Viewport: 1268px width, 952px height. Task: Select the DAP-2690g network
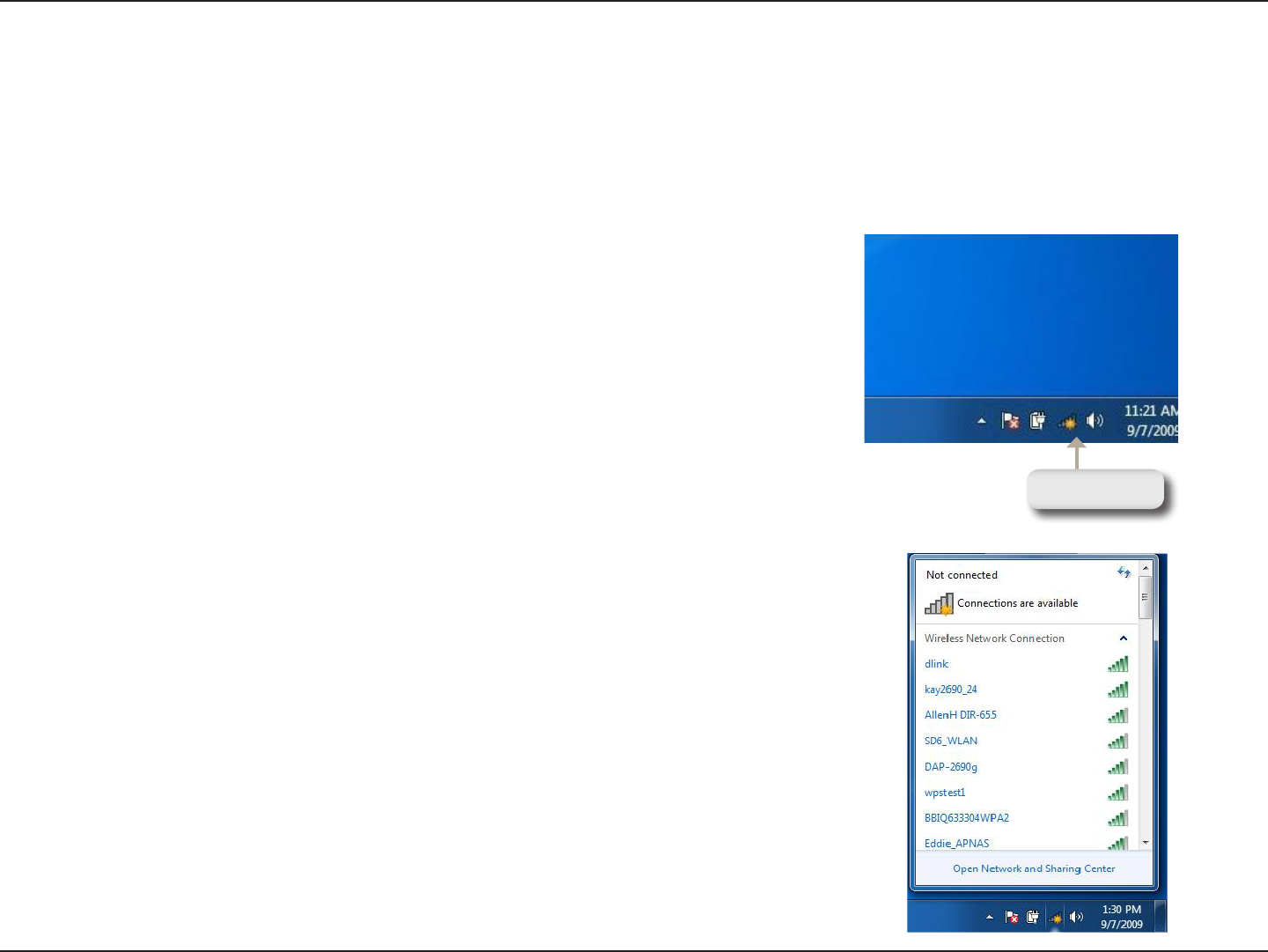pos(1026,767)
